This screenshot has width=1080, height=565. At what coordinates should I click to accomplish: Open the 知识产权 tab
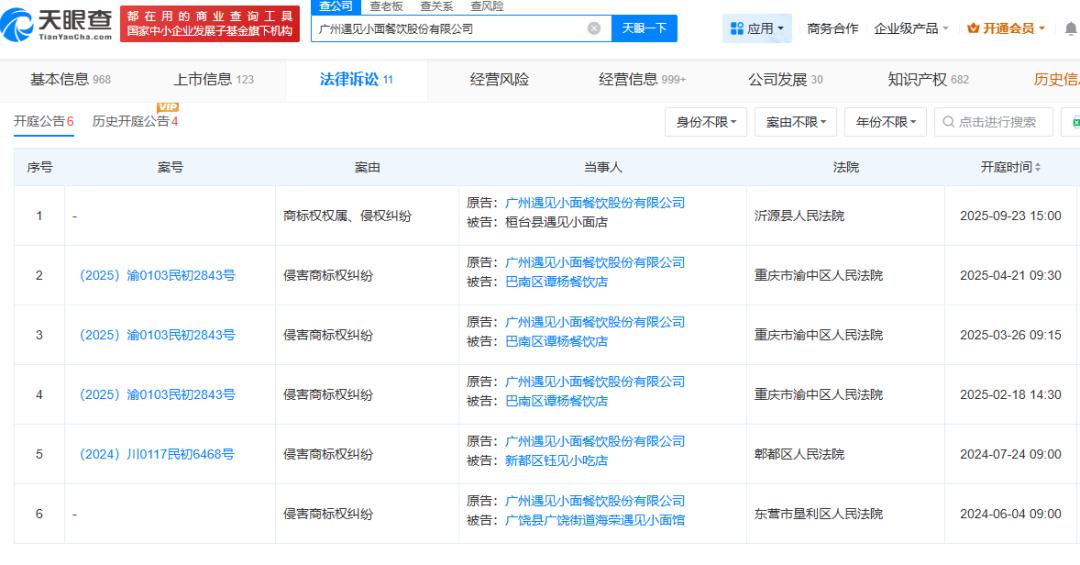[928, 79]
